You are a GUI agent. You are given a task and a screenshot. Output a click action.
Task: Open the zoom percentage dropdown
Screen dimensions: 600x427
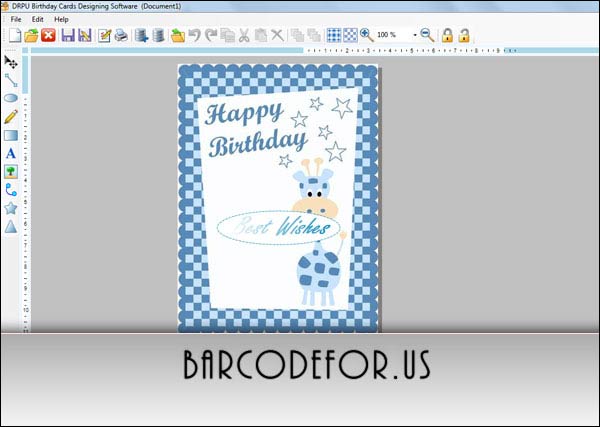[411, 36]
